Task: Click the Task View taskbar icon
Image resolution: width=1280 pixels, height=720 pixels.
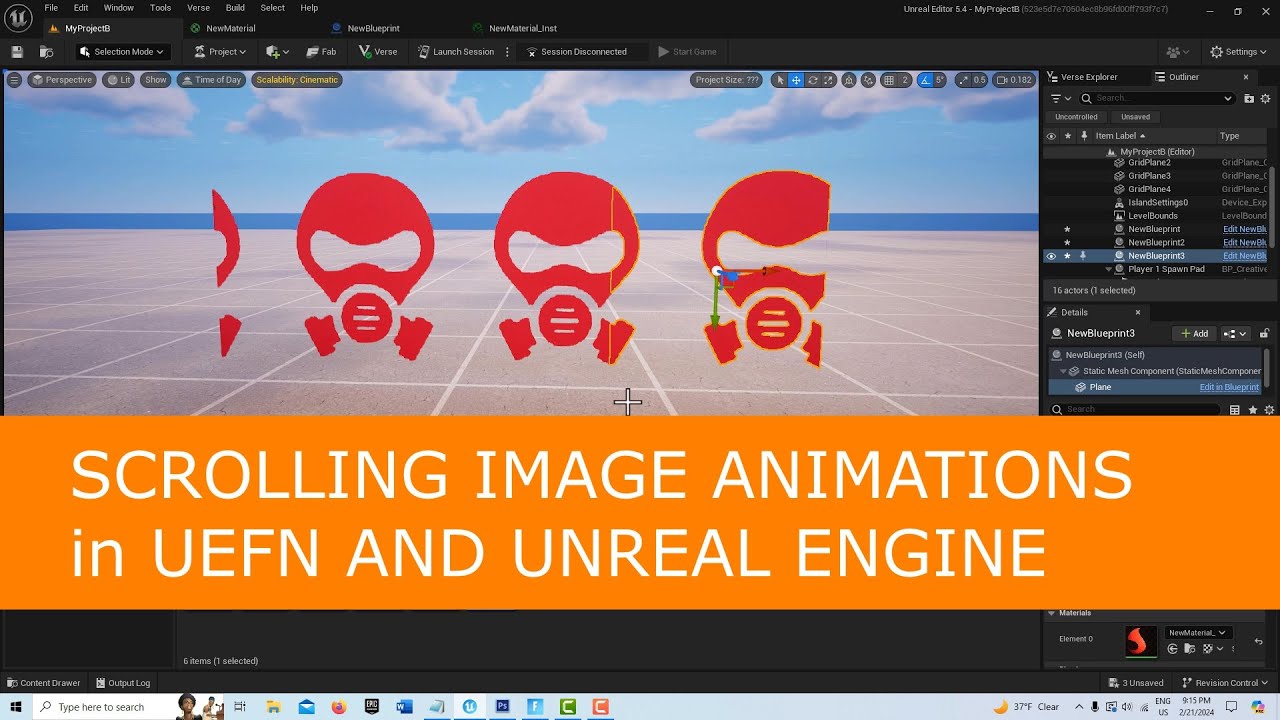Action: tap(240, 707)
